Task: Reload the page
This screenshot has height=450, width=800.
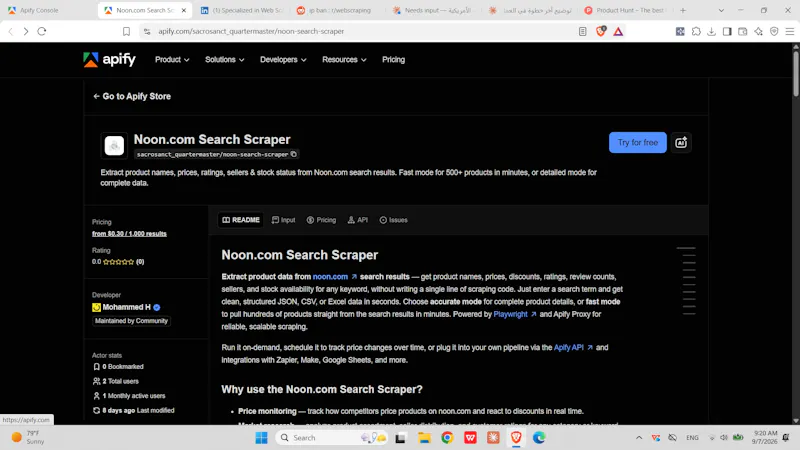Action: (x=42, y=31)
